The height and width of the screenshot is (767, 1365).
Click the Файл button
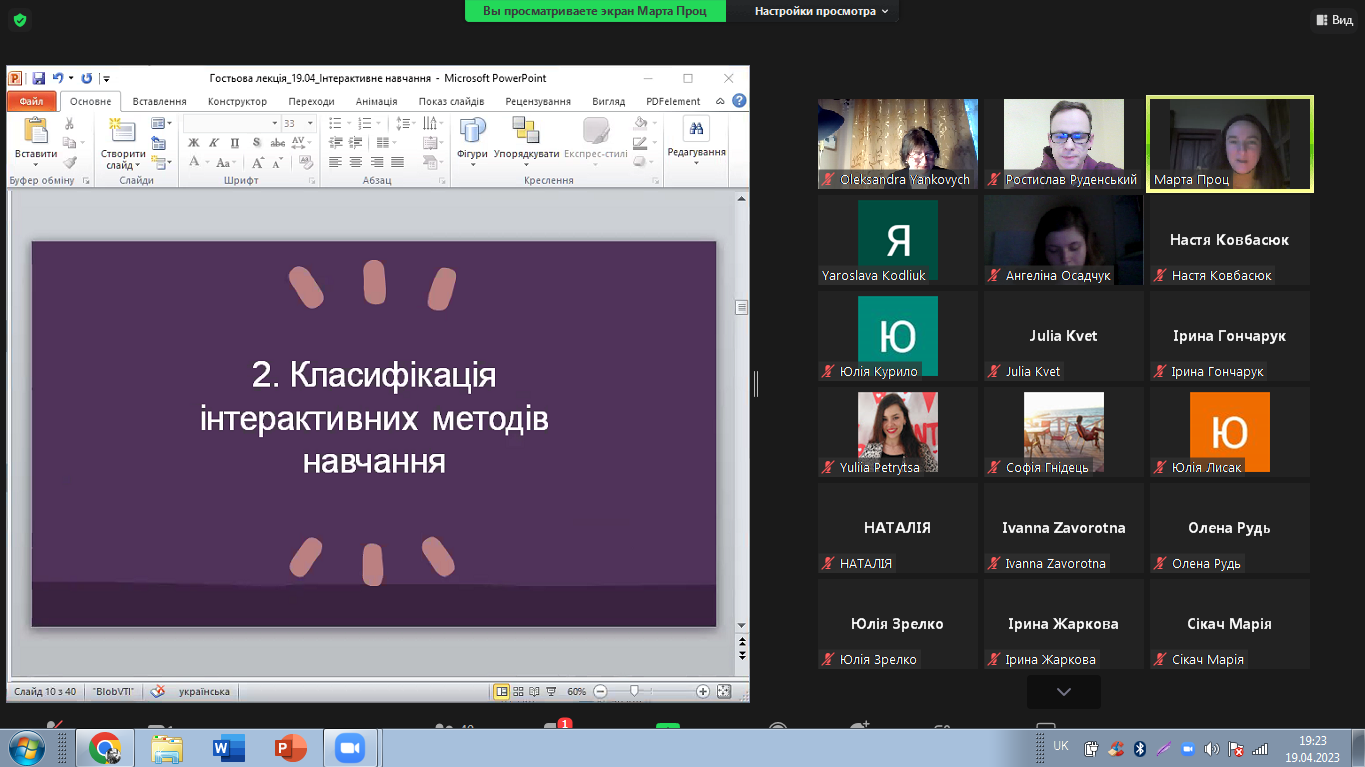tap(31, 101)
